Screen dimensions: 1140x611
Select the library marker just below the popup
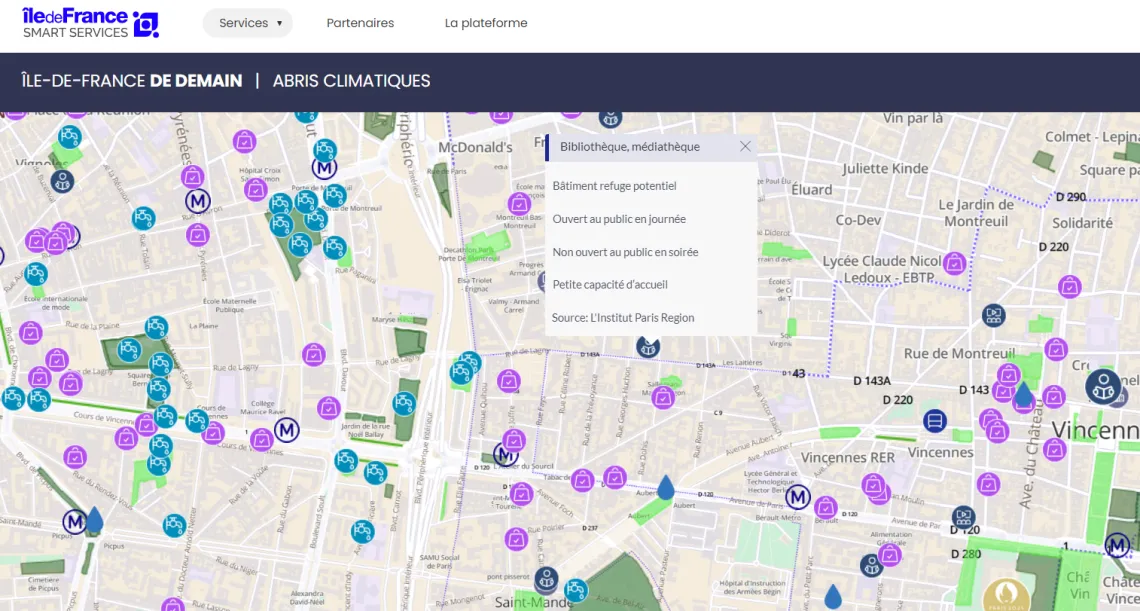[648, 347]
